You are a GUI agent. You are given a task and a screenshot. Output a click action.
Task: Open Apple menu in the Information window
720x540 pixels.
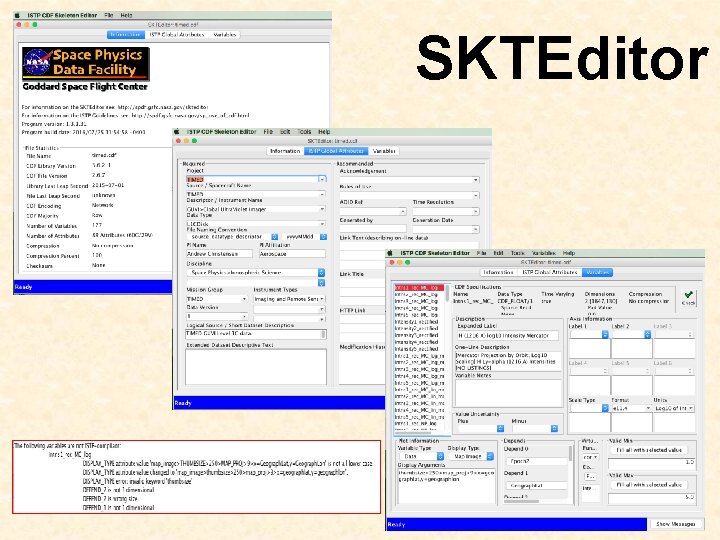pyautogui.click(x=17, y=15)
